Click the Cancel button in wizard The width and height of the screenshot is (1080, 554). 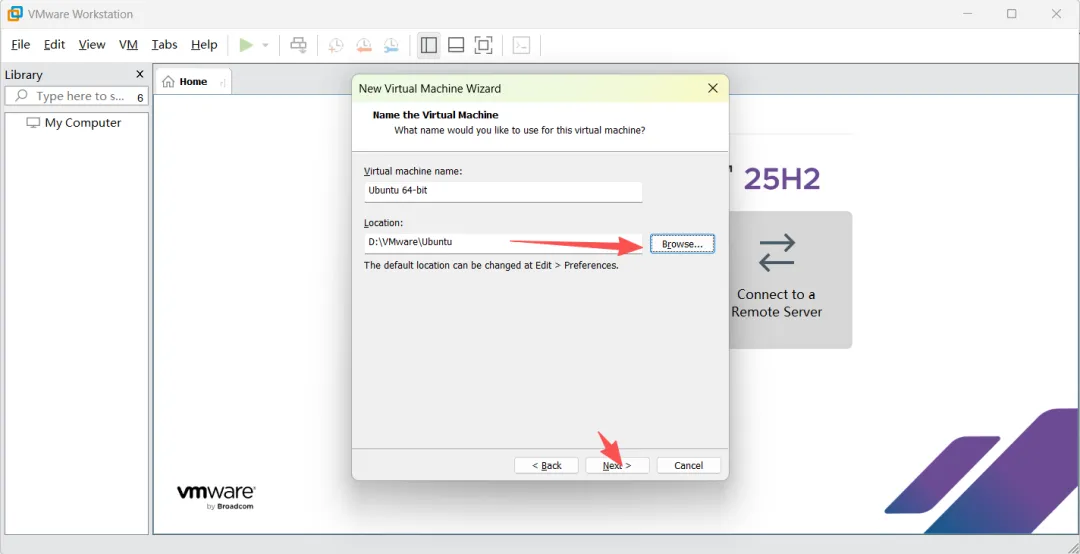(x=689, y=465)
